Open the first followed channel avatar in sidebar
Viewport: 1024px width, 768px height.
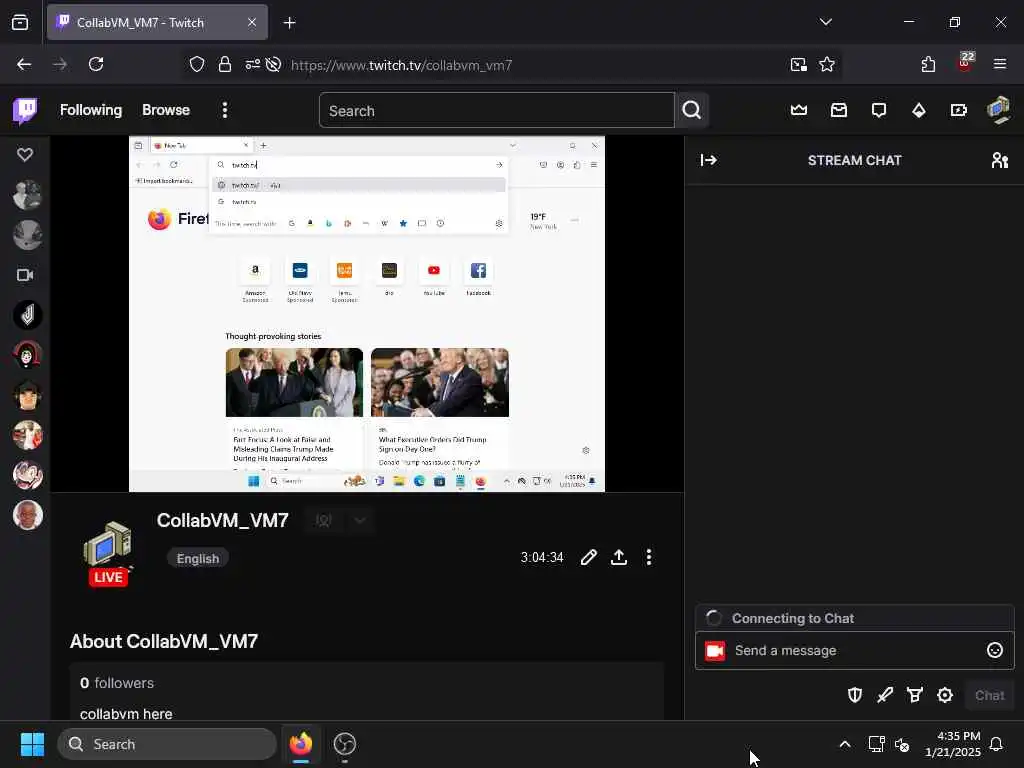27,195
